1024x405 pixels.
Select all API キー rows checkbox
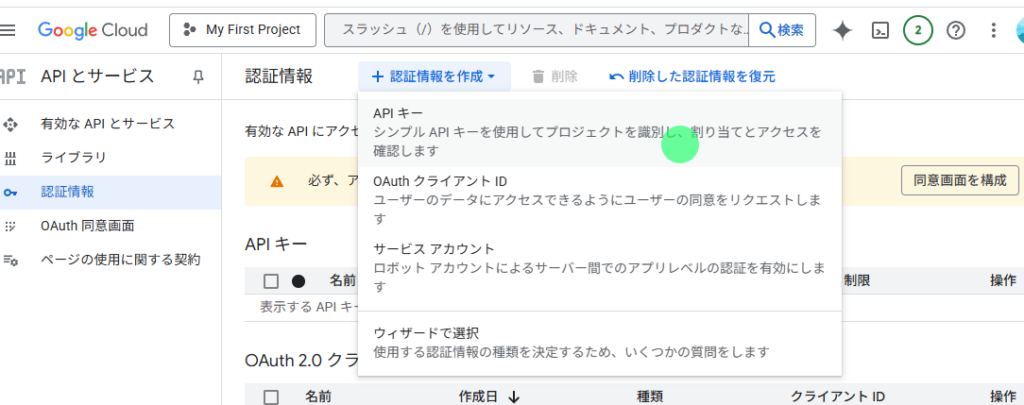271,281
